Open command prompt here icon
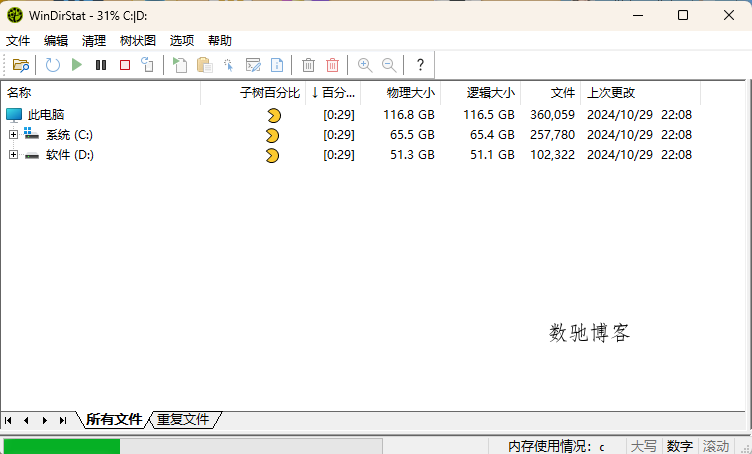Image resolution: width=752 pixels, height=454 pixels. (x=253, y=65)
